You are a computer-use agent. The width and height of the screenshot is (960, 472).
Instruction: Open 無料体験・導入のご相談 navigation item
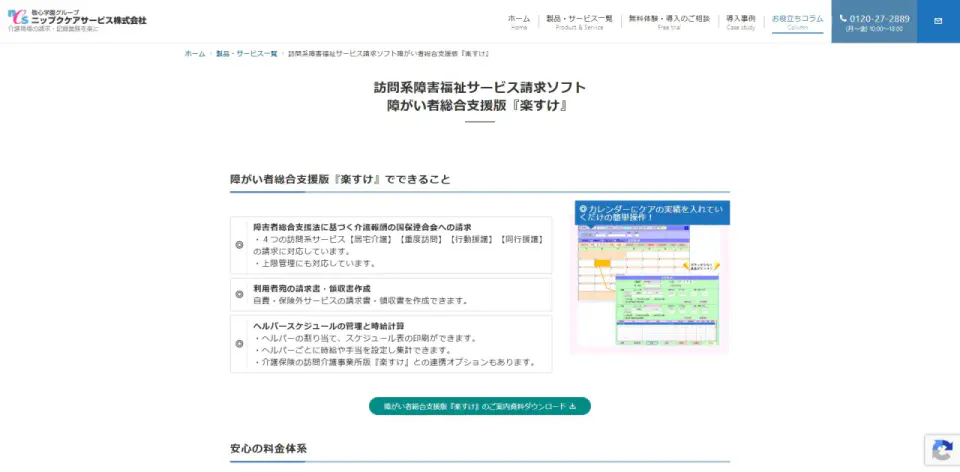click(669, 21)
